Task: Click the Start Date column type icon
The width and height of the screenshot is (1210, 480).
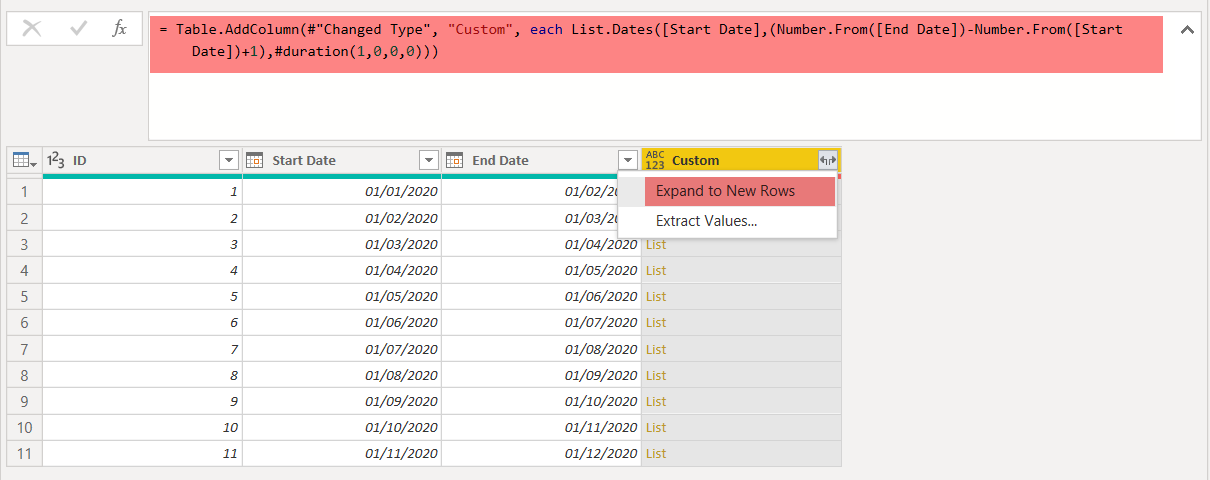Action: [x=255, y=160]
